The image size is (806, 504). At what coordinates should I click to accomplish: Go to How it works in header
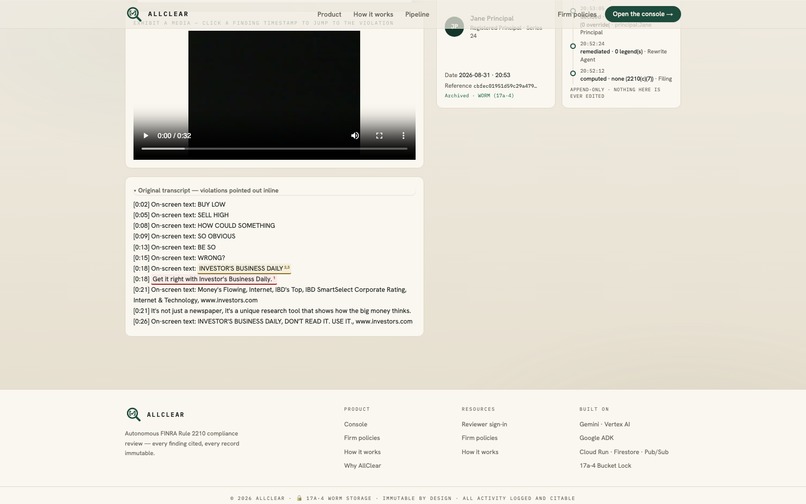click(373, 14)
